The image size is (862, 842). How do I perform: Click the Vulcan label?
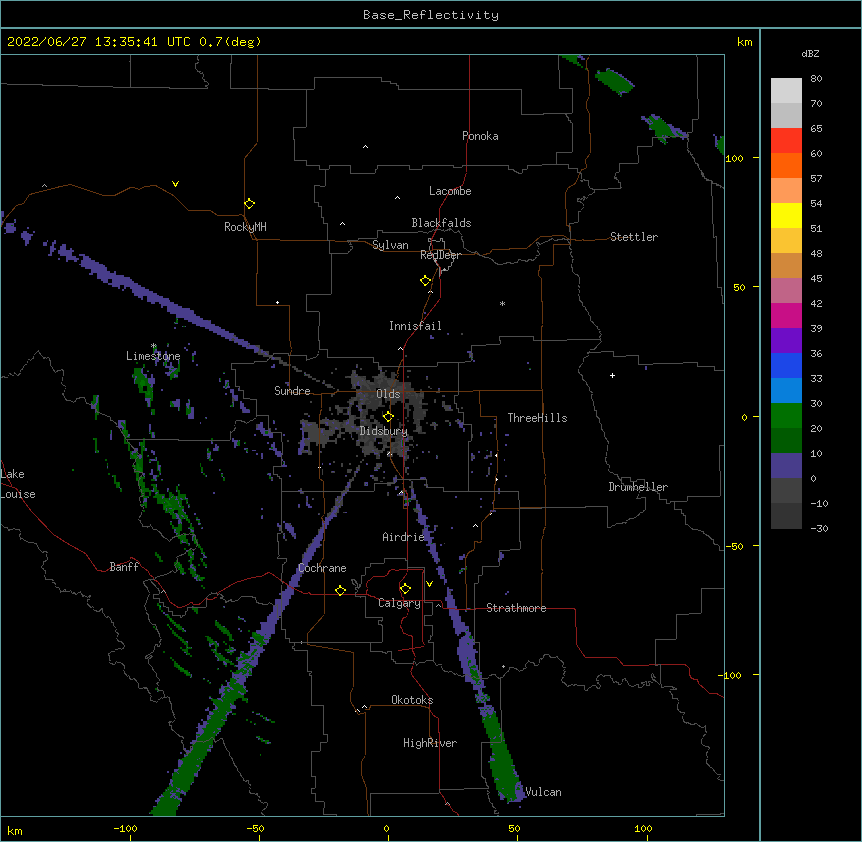pyautogui.click(x=543, y=792)
